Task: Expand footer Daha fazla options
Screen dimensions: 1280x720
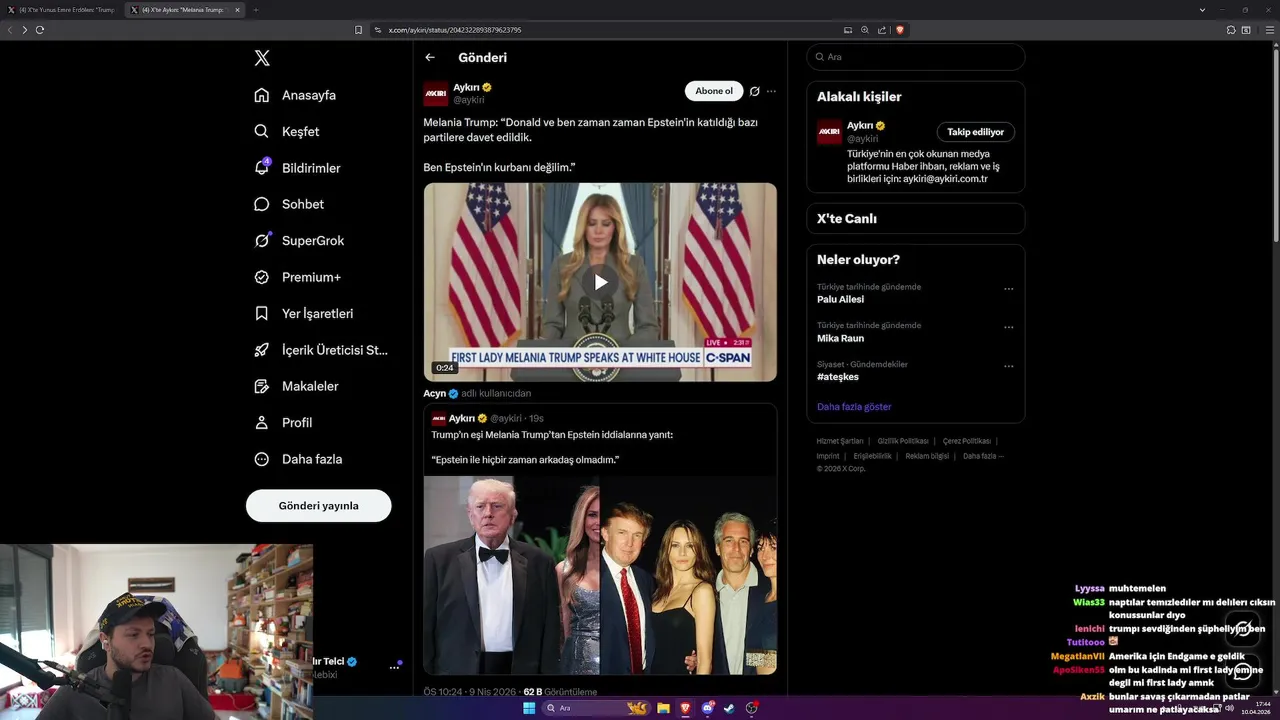Action: (983, 456)
